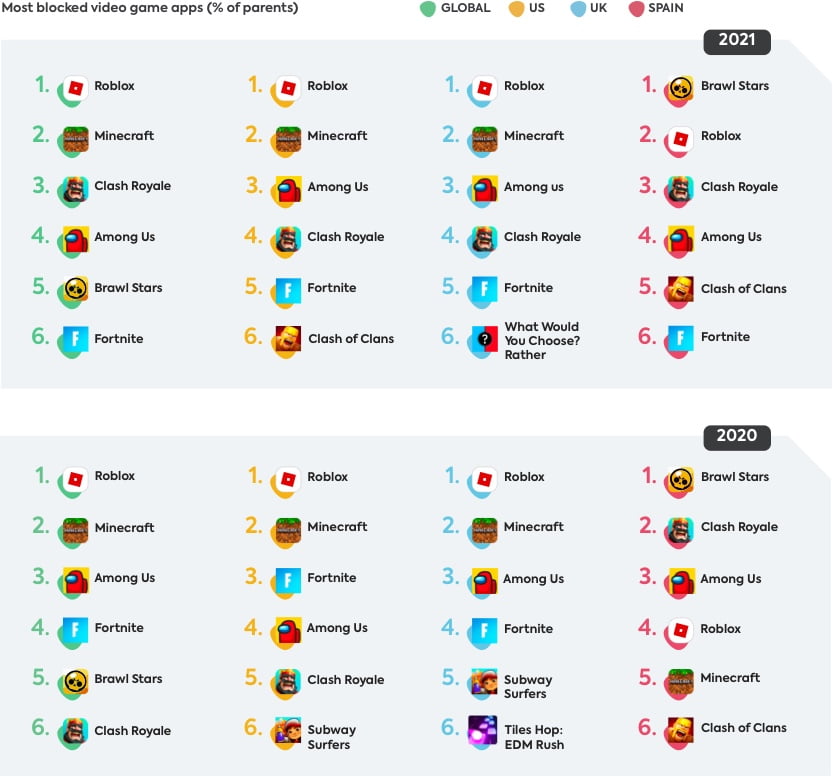Image resolution: width=833 pixels, height=777 pixels.
Task: Click Among Us icon in 2021 US list
Action: click(x=287, y=188)
